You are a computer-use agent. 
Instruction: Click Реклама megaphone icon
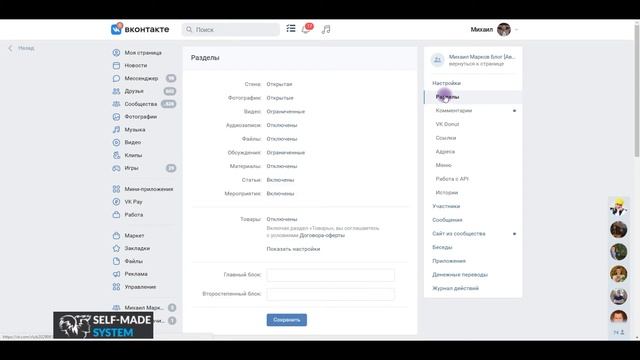(x=116, y=274)
